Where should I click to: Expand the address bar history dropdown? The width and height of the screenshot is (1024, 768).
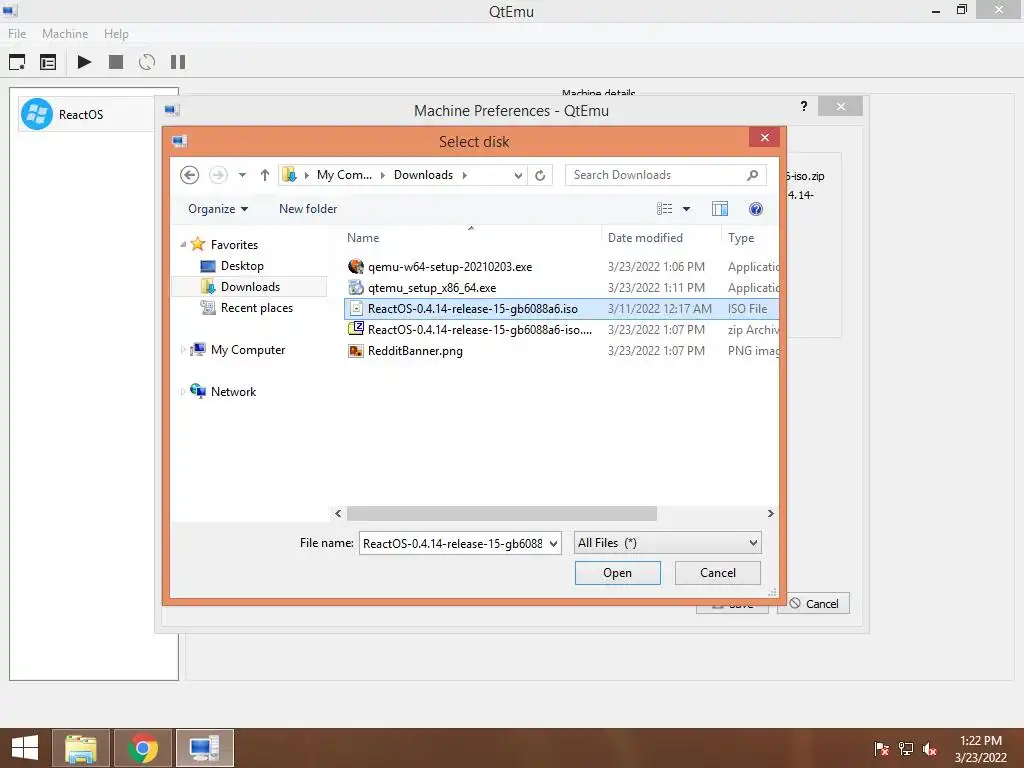tap(518, 175)
